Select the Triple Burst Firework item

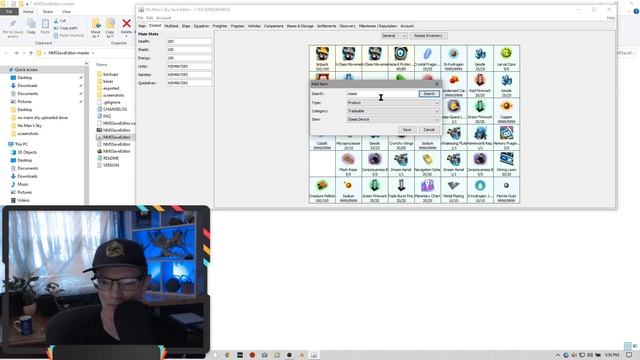pos(401,190)
